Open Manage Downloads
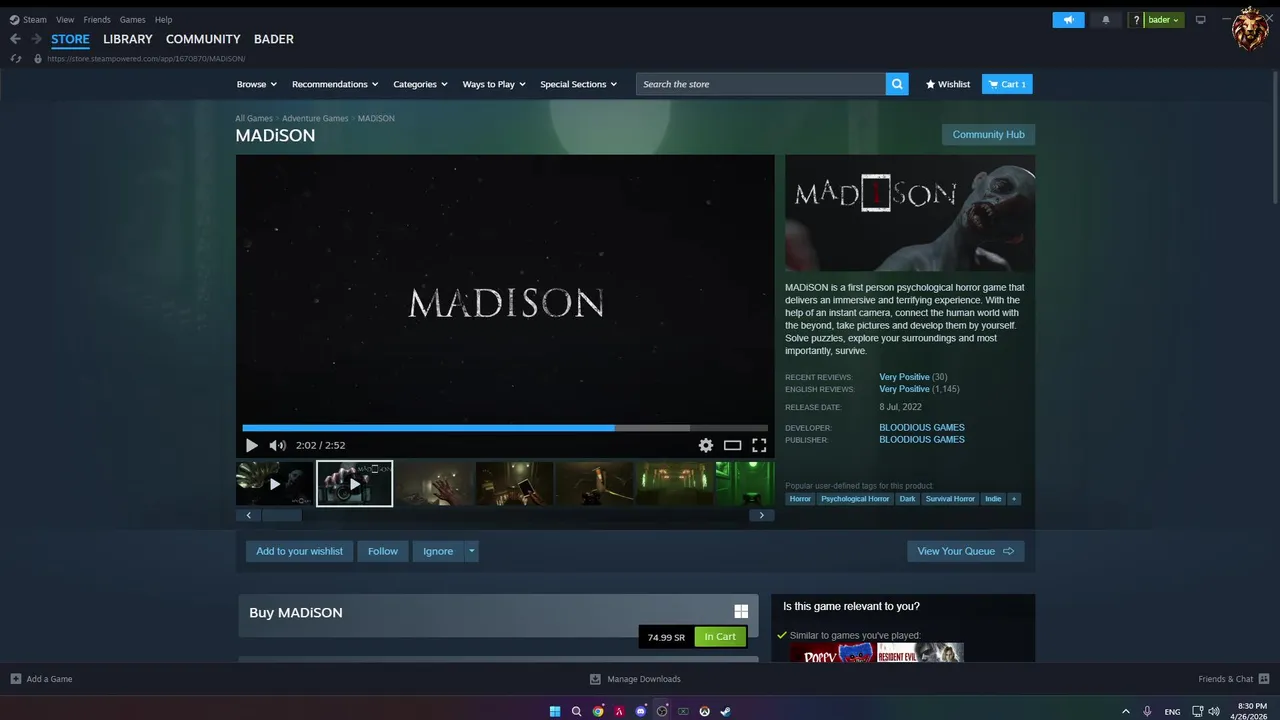 635,679
